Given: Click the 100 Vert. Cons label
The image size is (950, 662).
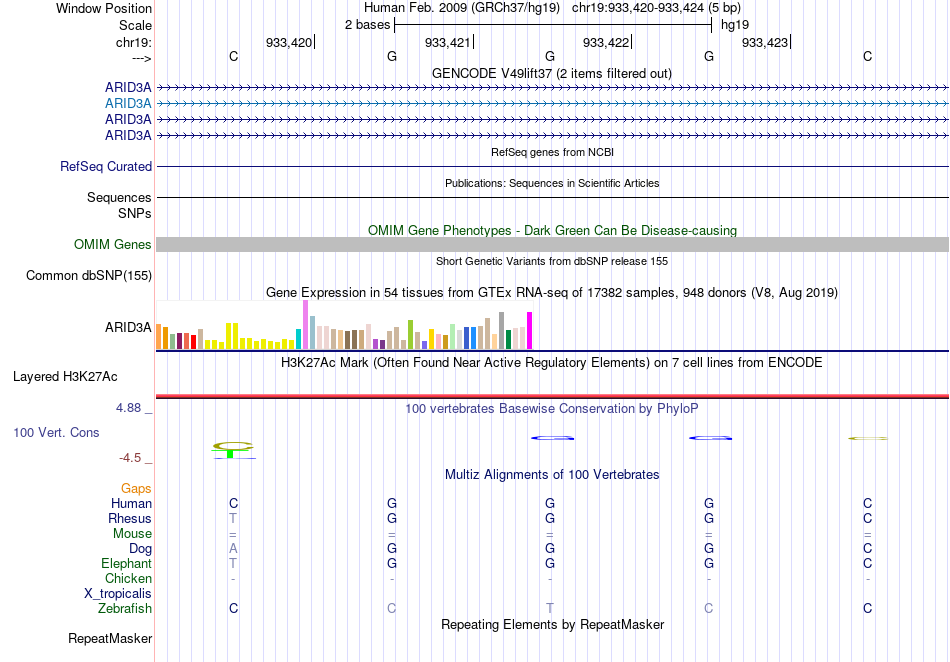Looking at the screenshot, I should point(56,432).
